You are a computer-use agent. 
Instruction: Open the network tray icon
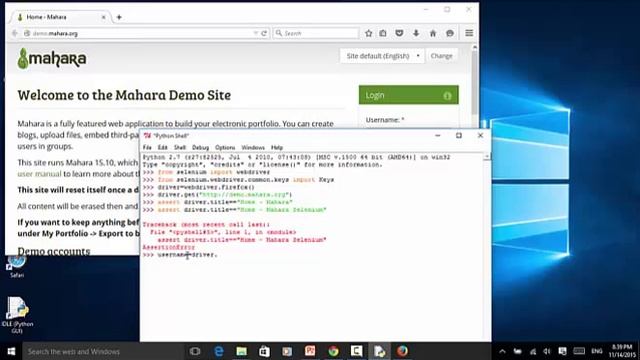[x=533, y=351]
